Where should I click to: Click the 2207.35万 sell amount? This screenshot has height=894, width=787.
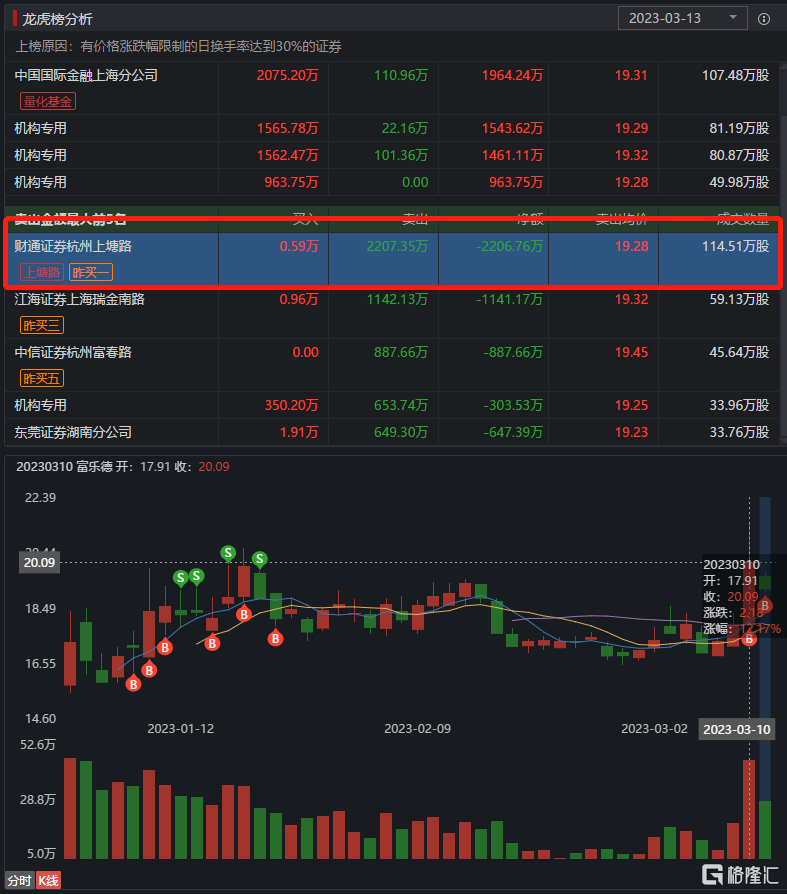point(397,246)
